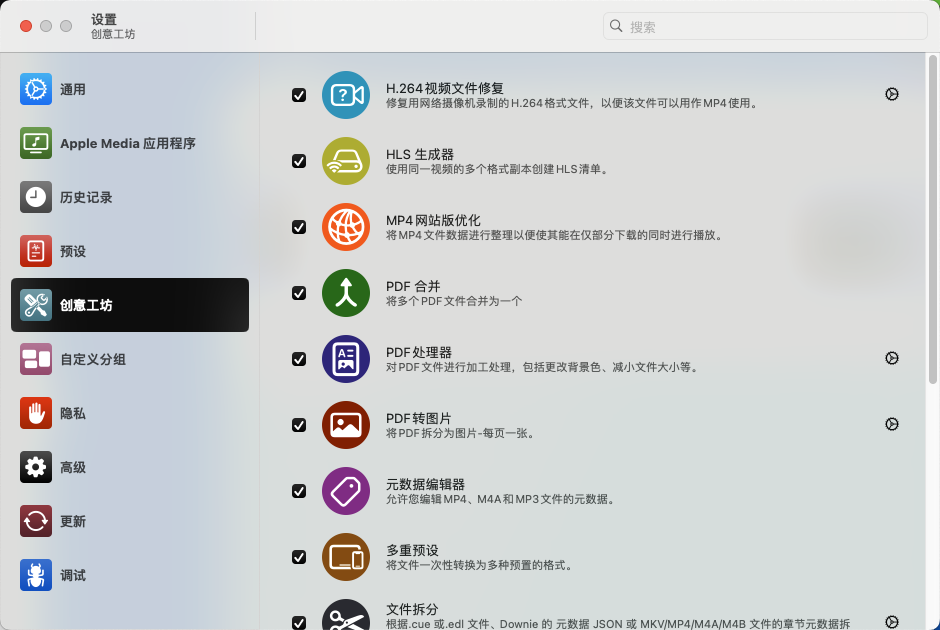Click the HLS 生成器 icon
Screen dimensions: 940x630
[346, 161]
